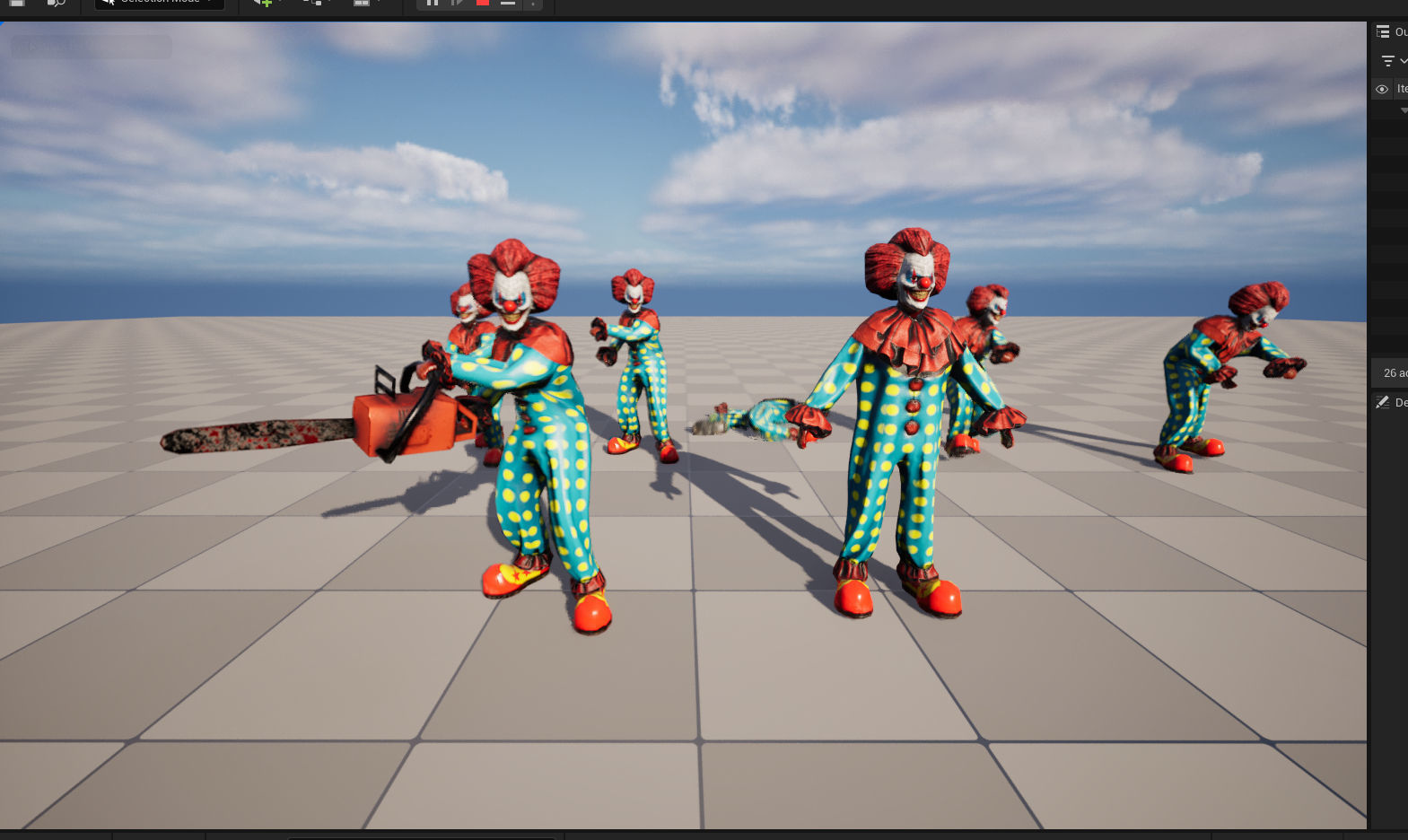Image resolution: width=1408 pixels, height=840 pixels.
Task: Switch to the Outliner tab
Action: pyautogui.click(x=1392, y=31)
